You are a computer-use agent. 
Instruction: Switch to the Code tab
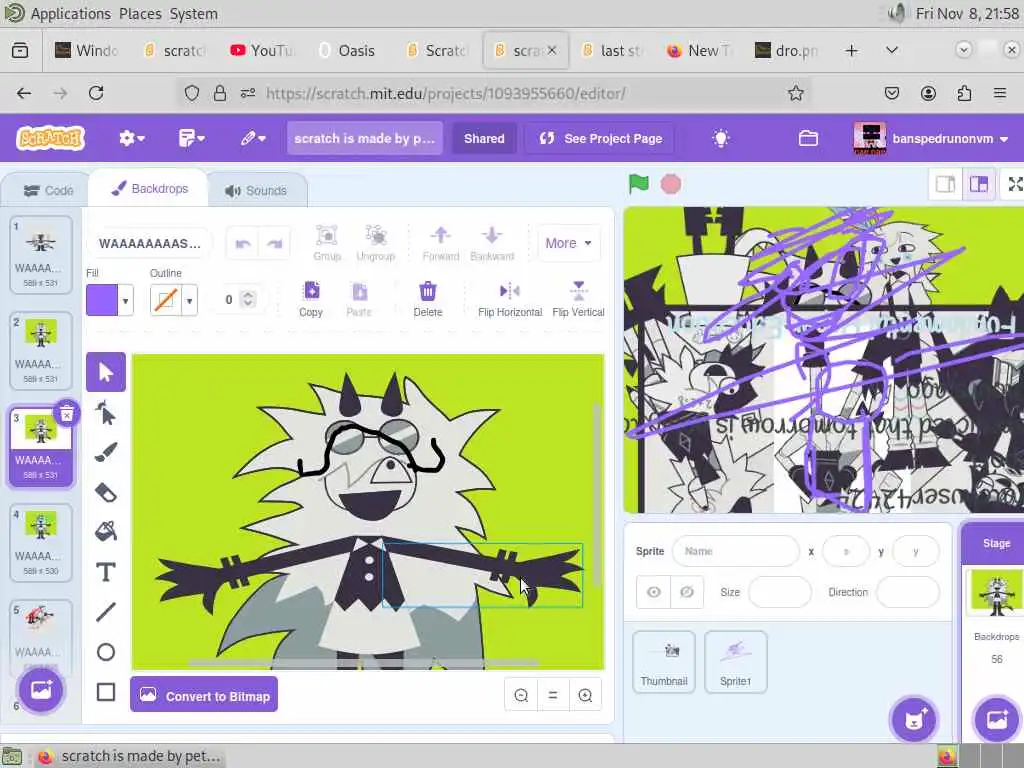point(49,191)
